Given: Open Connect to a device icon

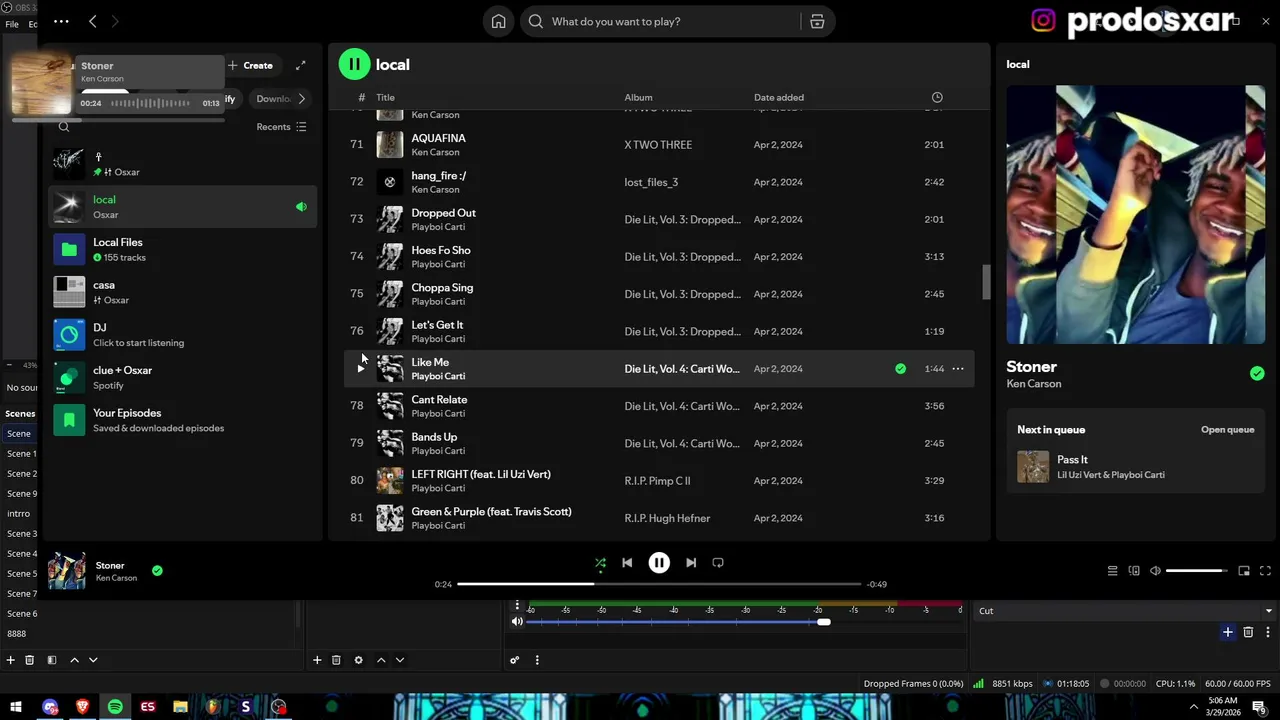Looking at the screenshot, I should coord(1134,571).
